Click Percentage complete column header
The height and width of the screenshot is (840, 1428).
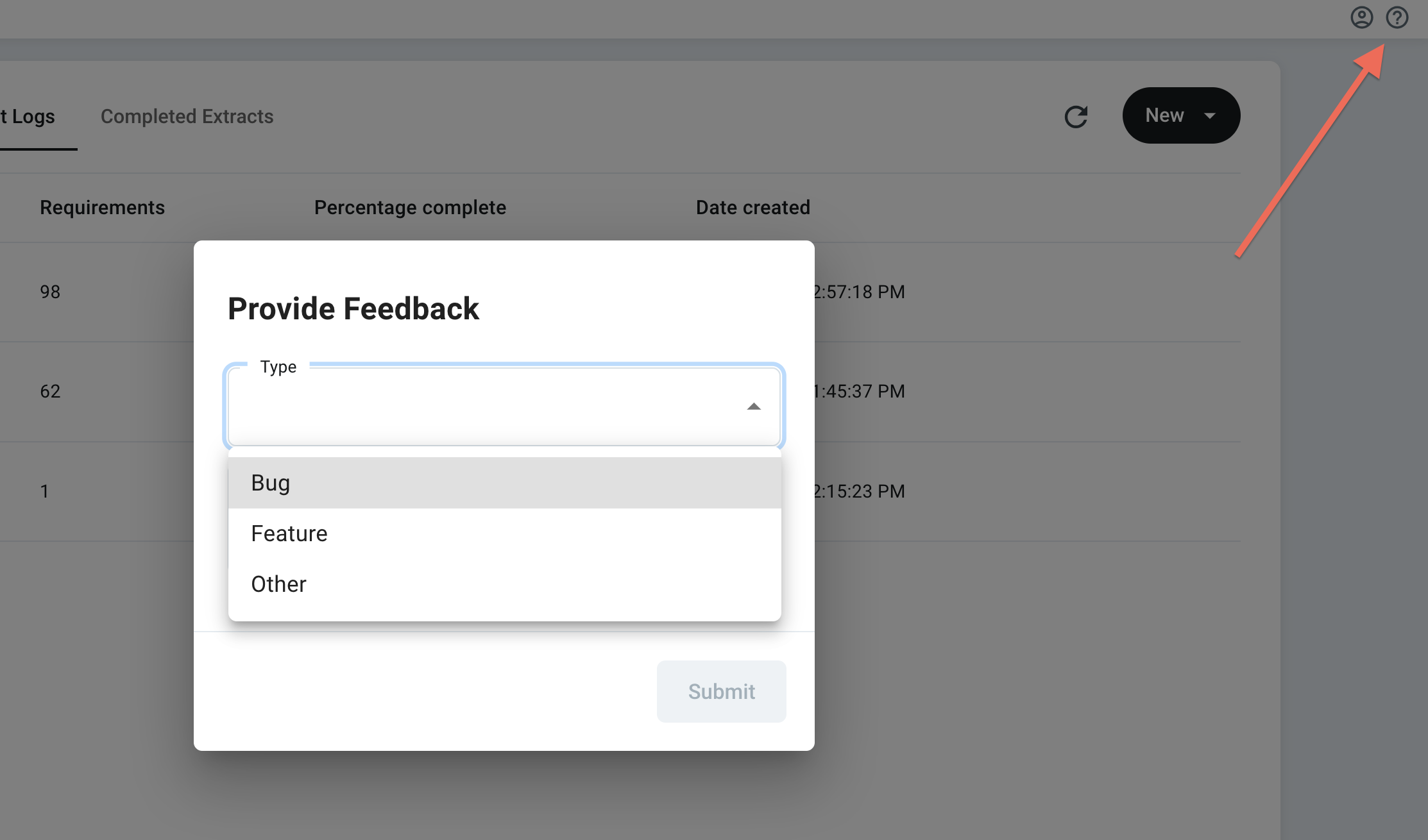[410, 207]
